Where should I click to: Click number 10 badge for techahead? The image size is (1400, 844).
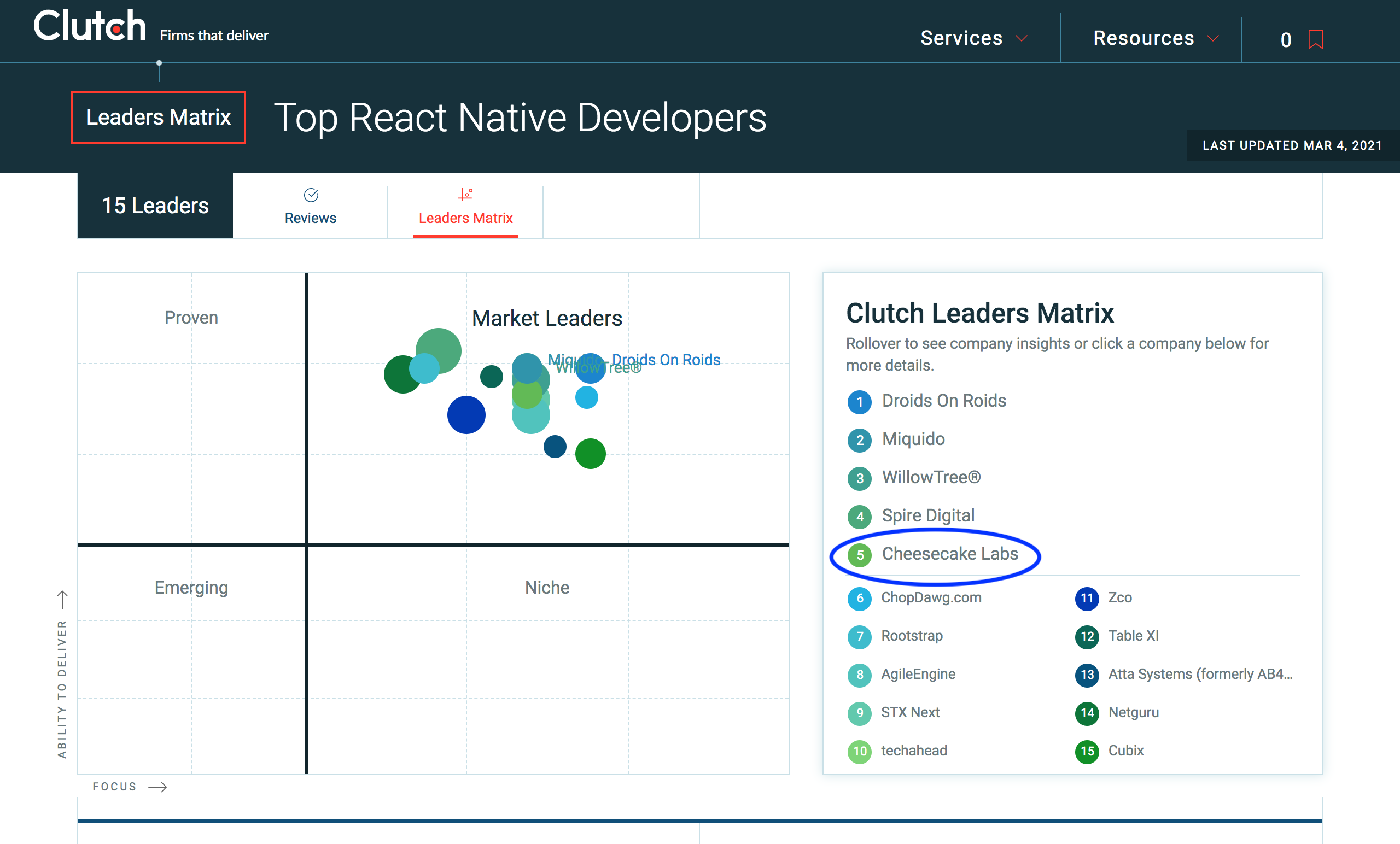(x=860, y=752)
